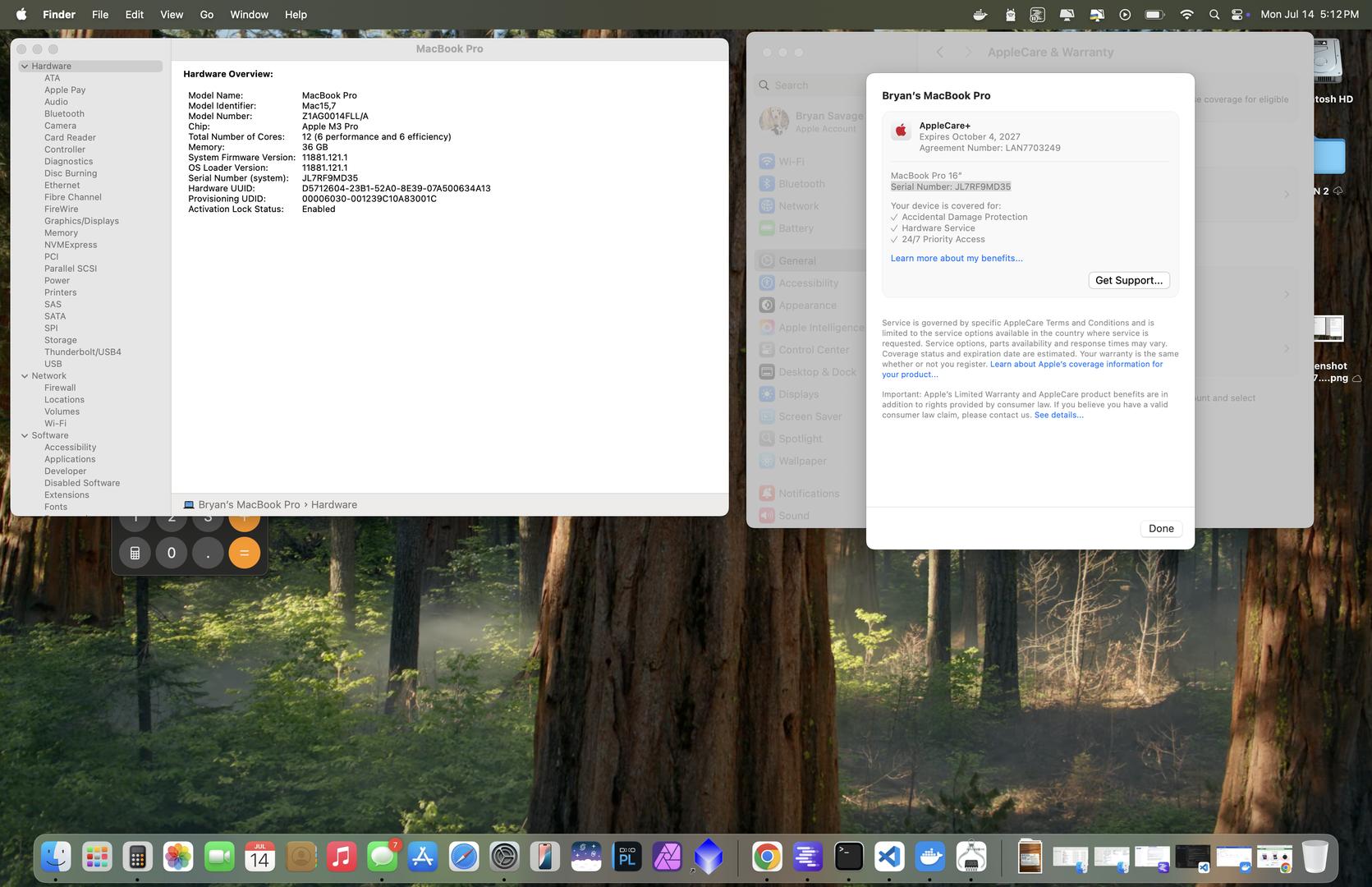Click the date and time in menu bar

[1310, 14]
